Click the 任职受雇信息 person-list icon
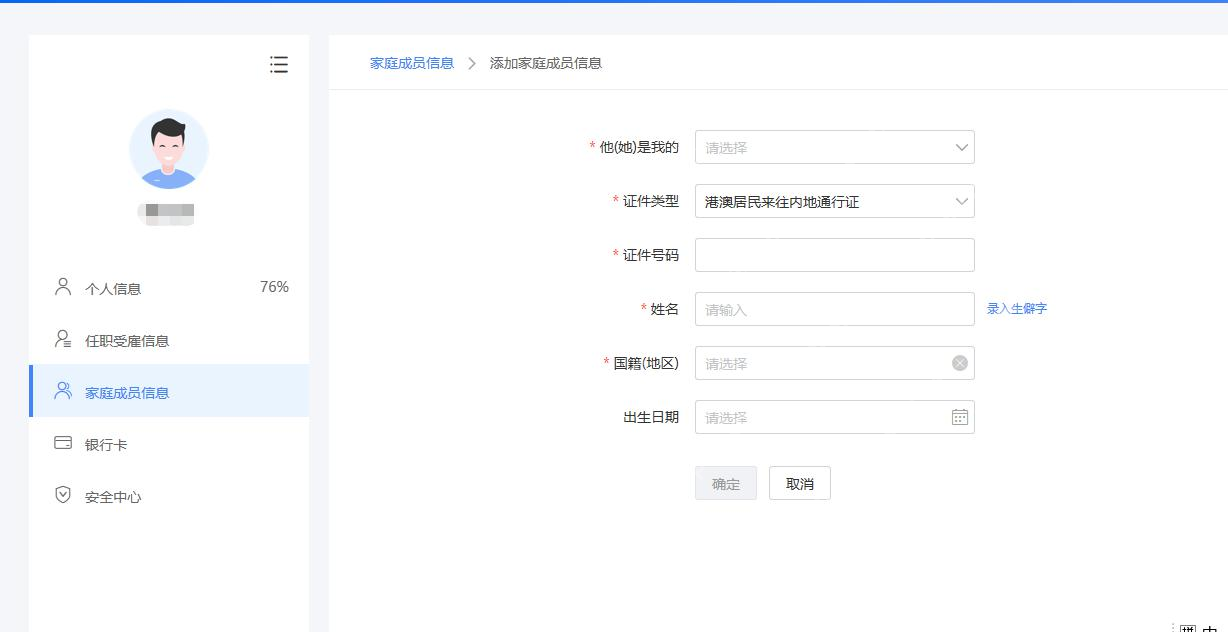 point(63,339)
